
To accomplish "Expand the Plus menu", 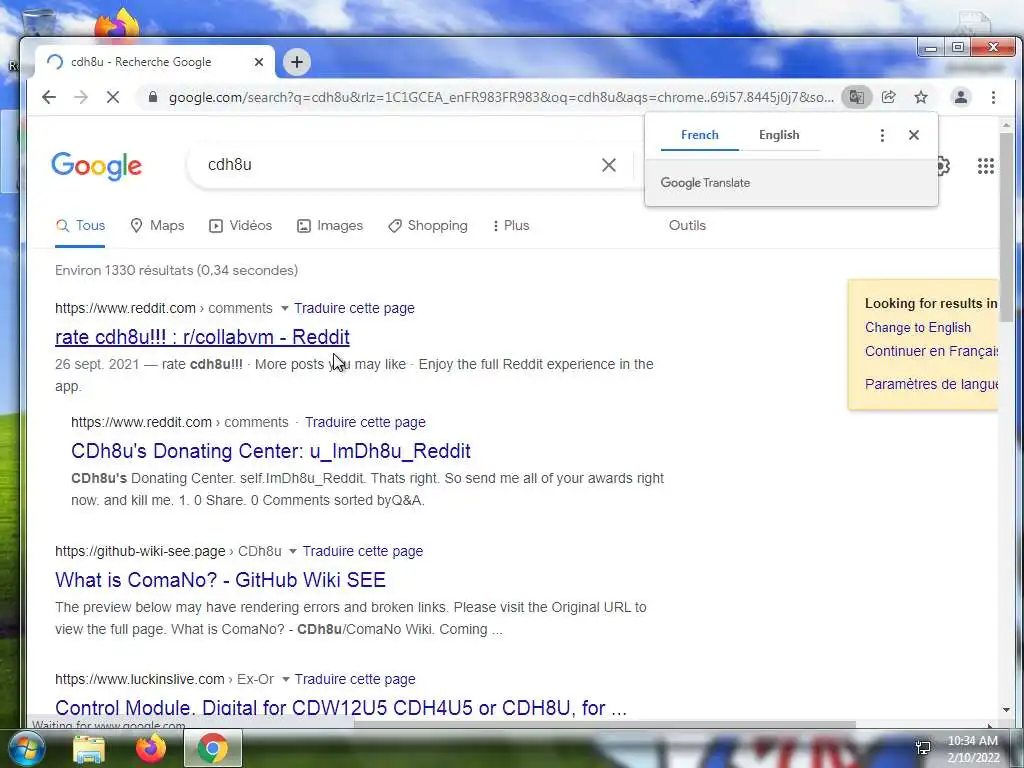I will pos(511,226).
